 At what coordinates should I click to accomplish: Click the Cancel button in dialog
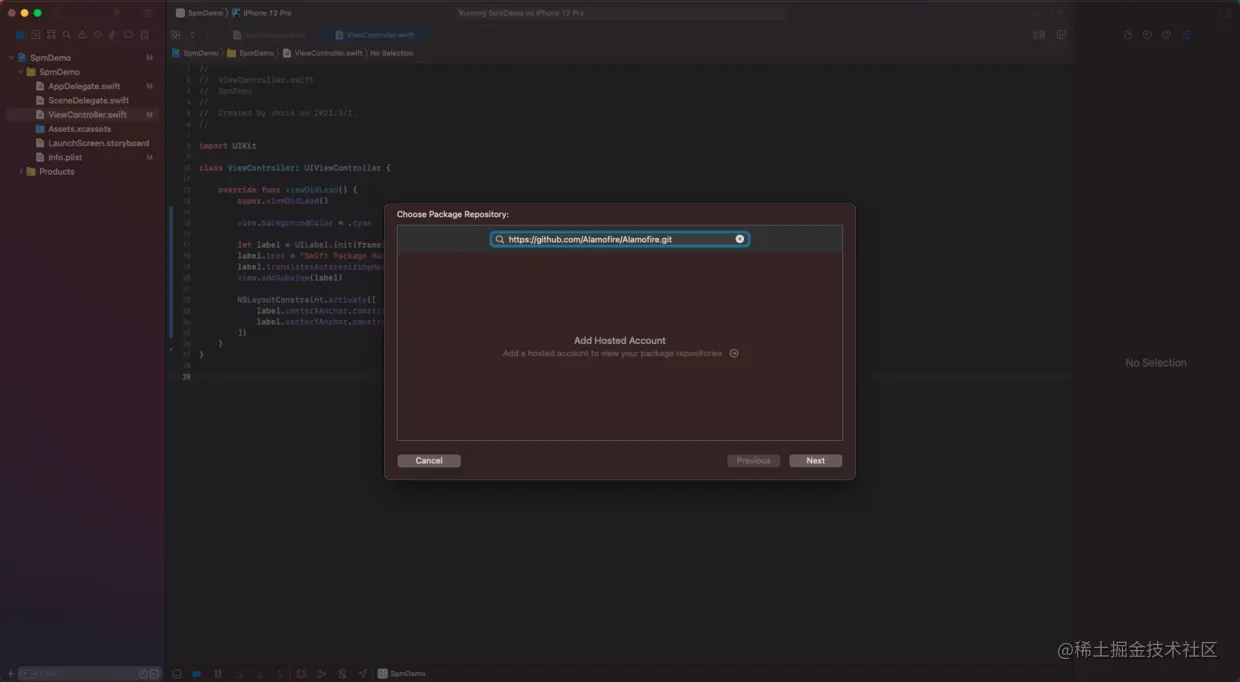pyautogui.click(x=429, y=461)
